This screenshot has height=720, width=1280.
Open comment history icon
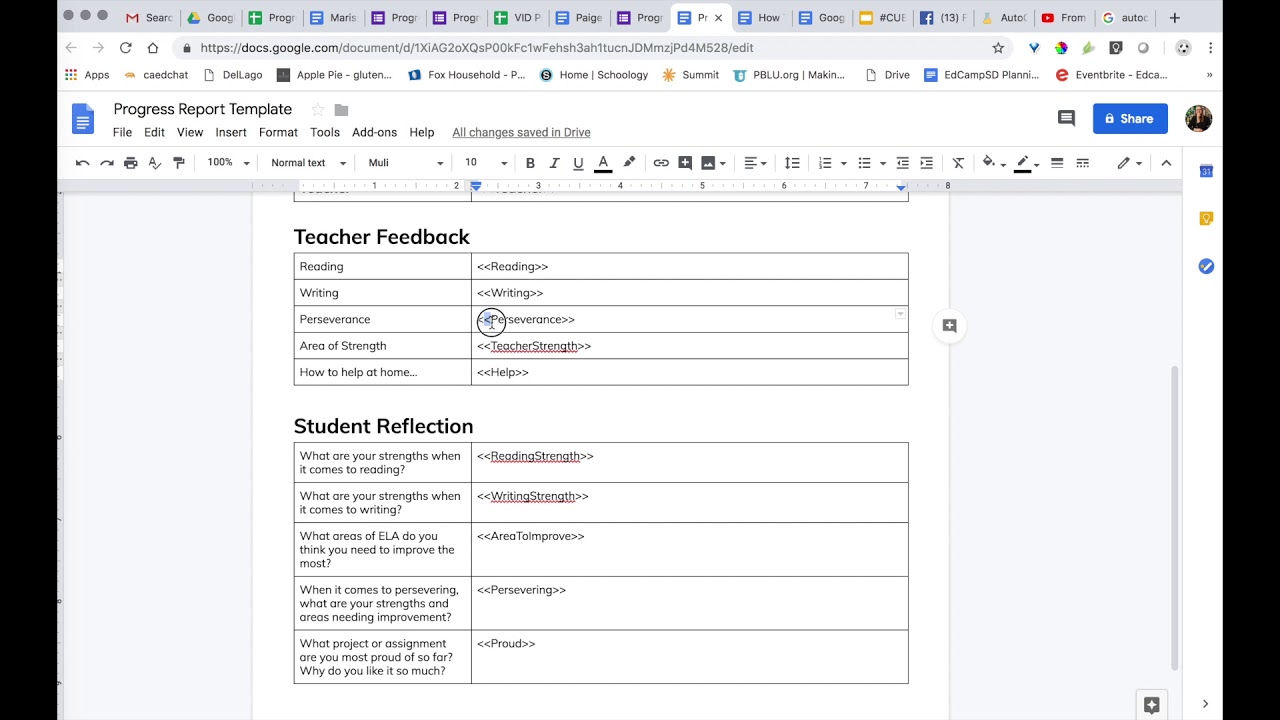[x=1066, y=118]
